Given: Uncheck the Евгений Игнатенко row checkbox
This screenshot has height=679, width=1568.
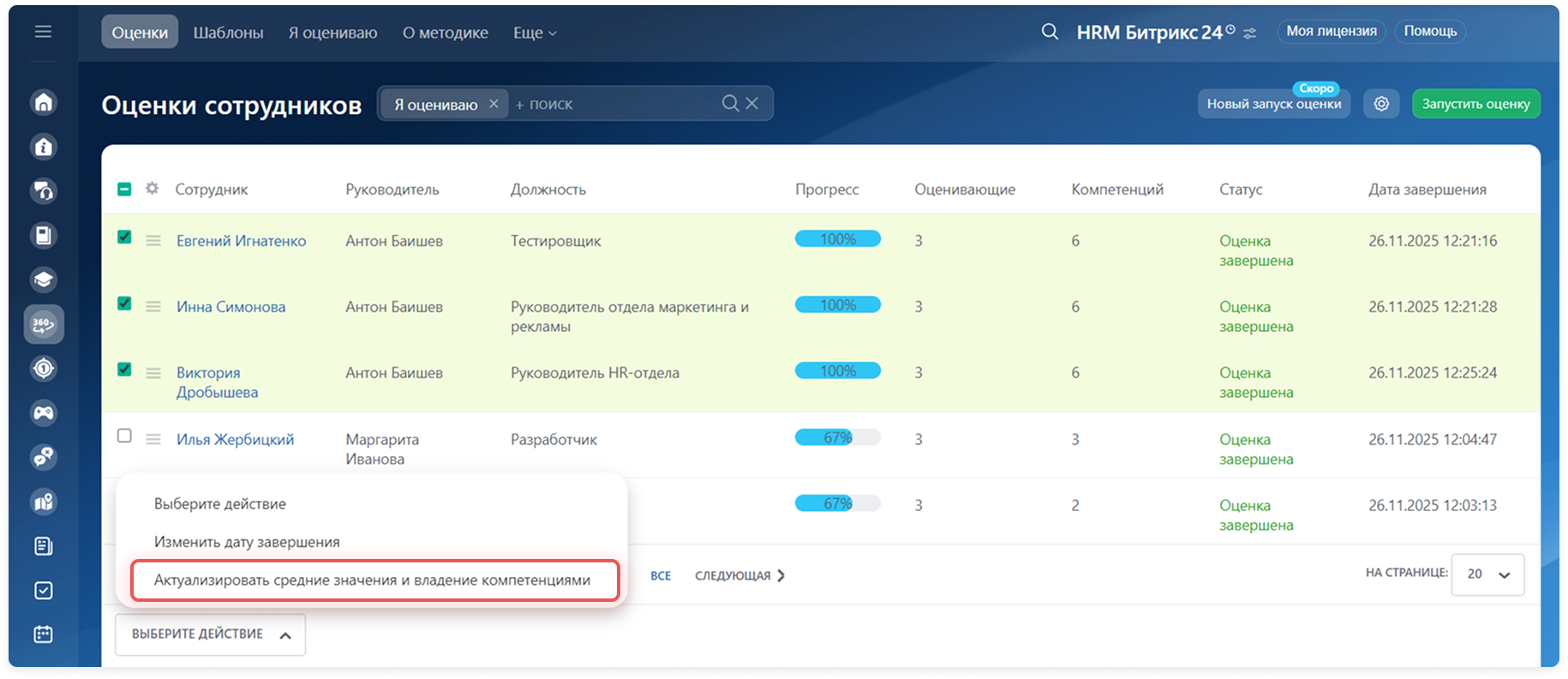Looking at the screenshot, I should pos(124,237).
